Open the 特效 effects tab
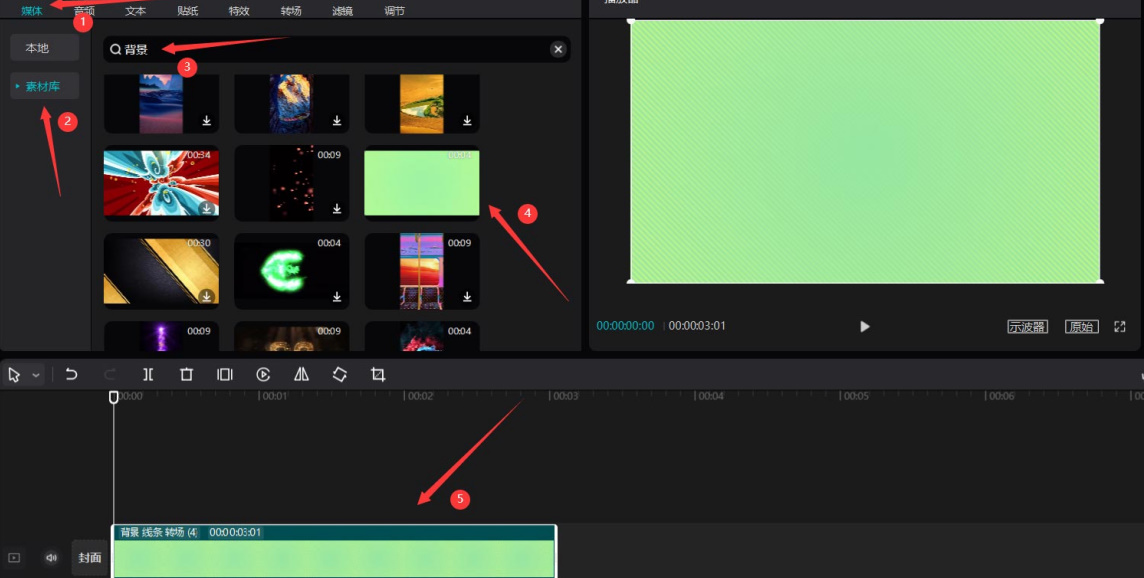 click(239, 11)
